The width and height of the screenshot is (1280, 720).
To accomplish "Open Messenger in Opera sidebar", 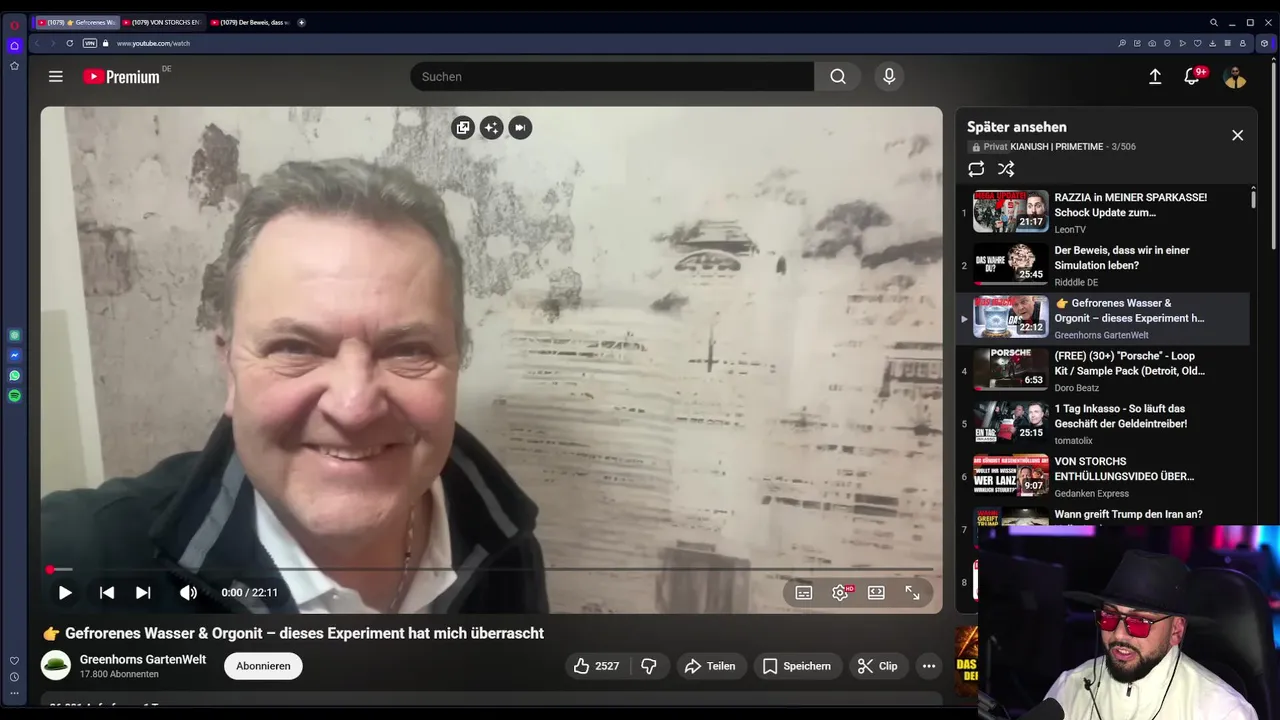I will click(14, 355).
